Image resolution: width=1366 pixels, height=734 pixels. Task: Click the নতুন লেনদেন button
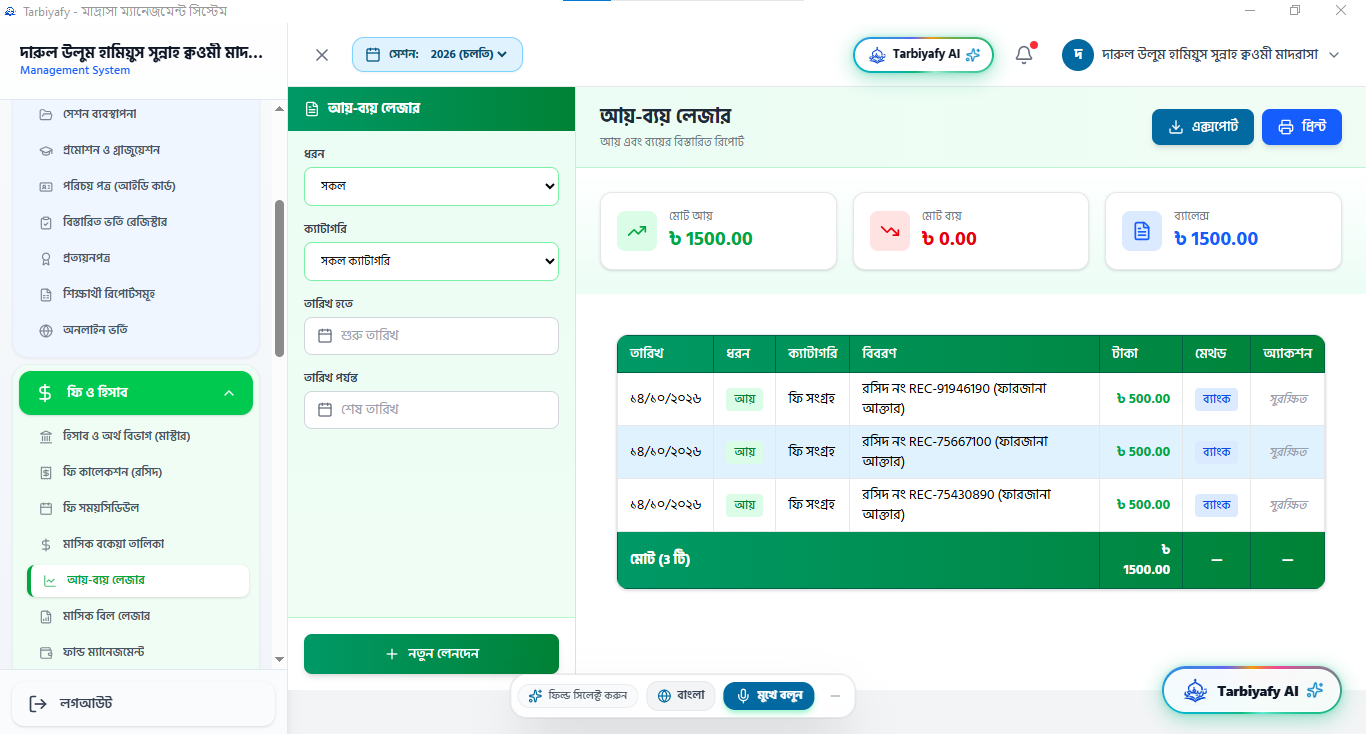pyautogui.click(x=431, y=654)
